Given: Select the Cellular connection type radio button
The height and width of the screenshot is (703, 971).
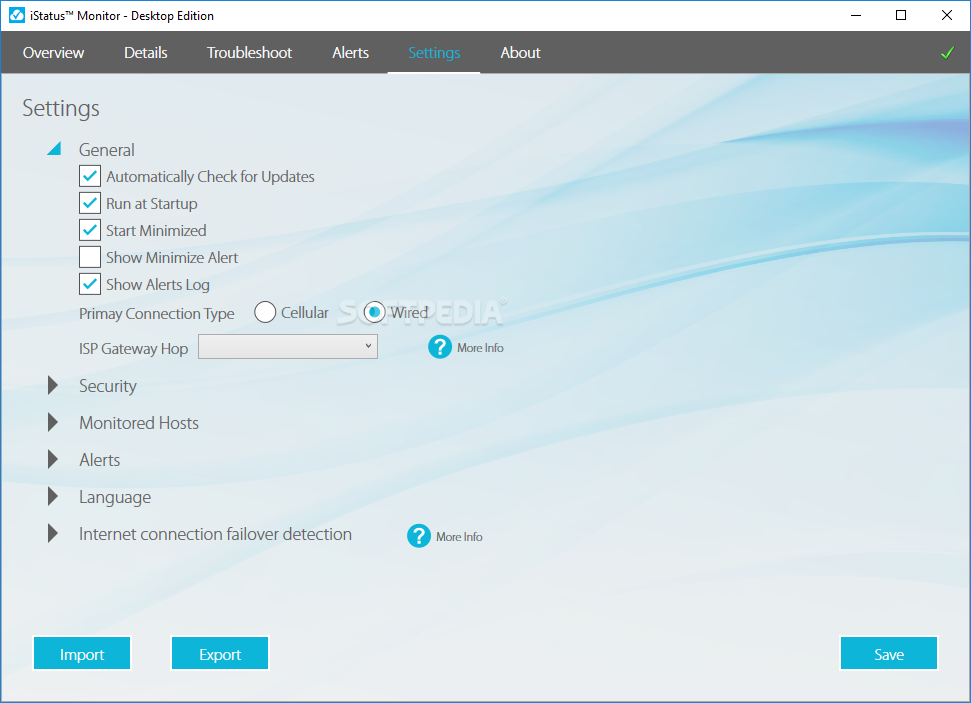Looking at the screenshot, I should pos(265,312).
